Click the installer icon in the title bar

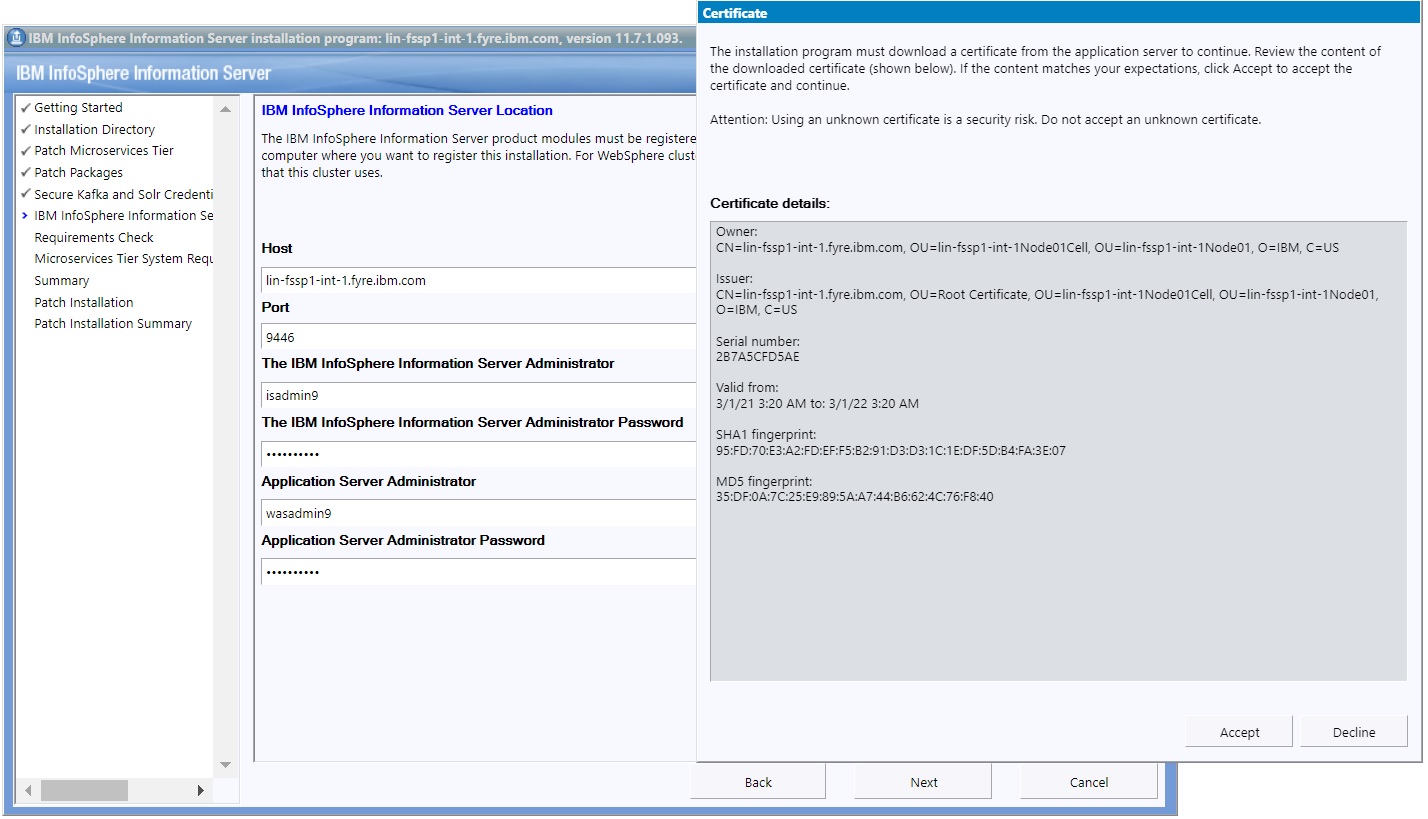point(16,38)
